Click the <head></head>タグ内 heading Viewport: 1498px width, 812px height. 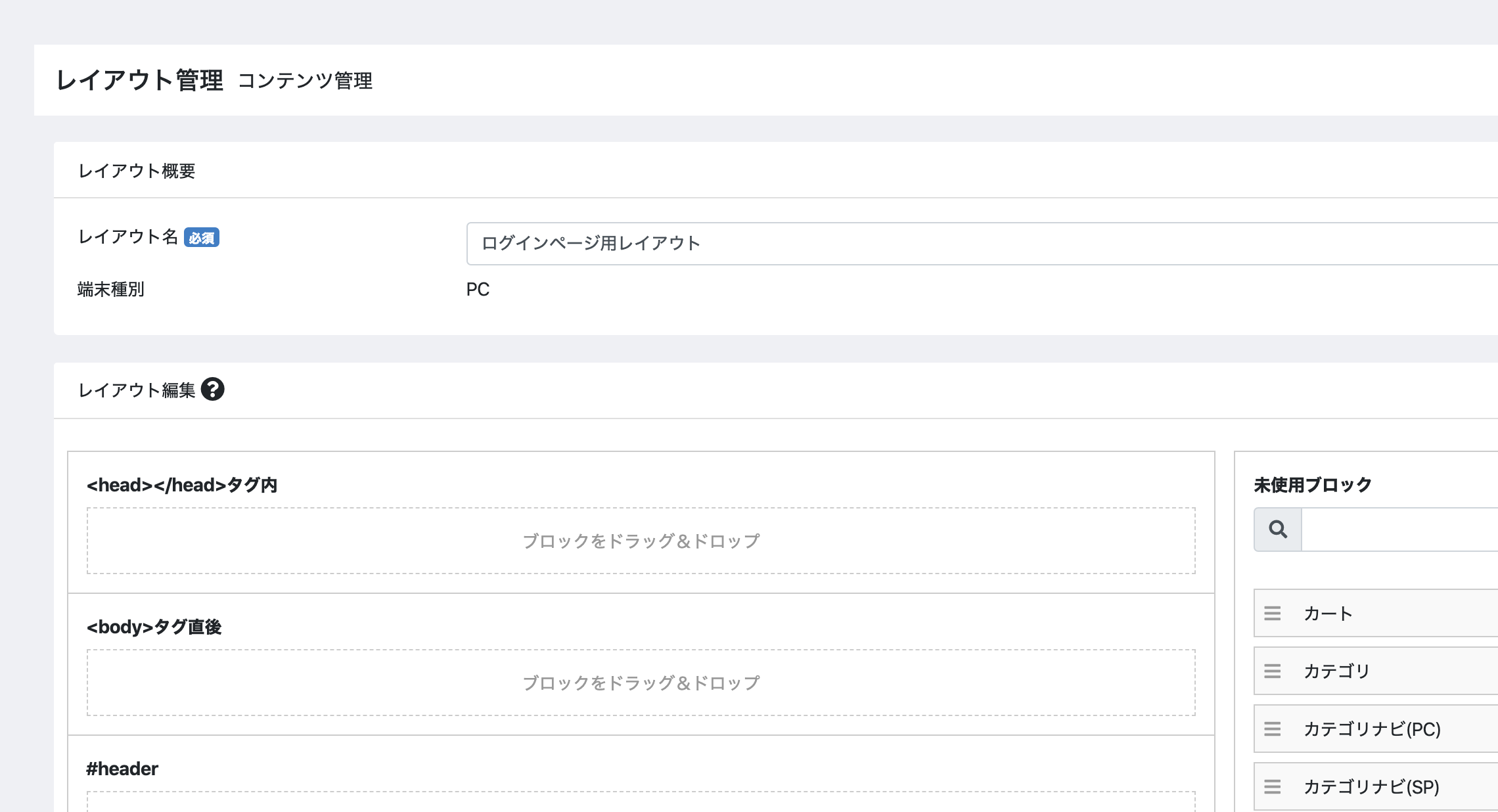pos(182,485)
